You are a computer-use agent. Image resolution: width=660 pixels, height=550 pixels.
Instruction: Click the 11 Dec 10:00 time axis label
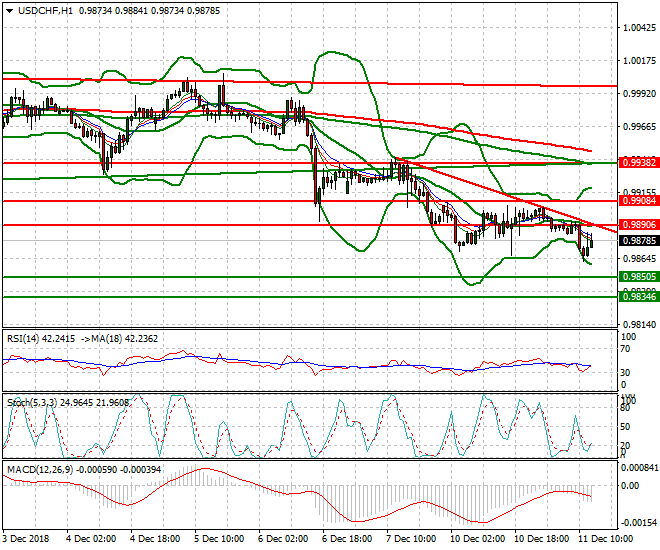[605, 539]
